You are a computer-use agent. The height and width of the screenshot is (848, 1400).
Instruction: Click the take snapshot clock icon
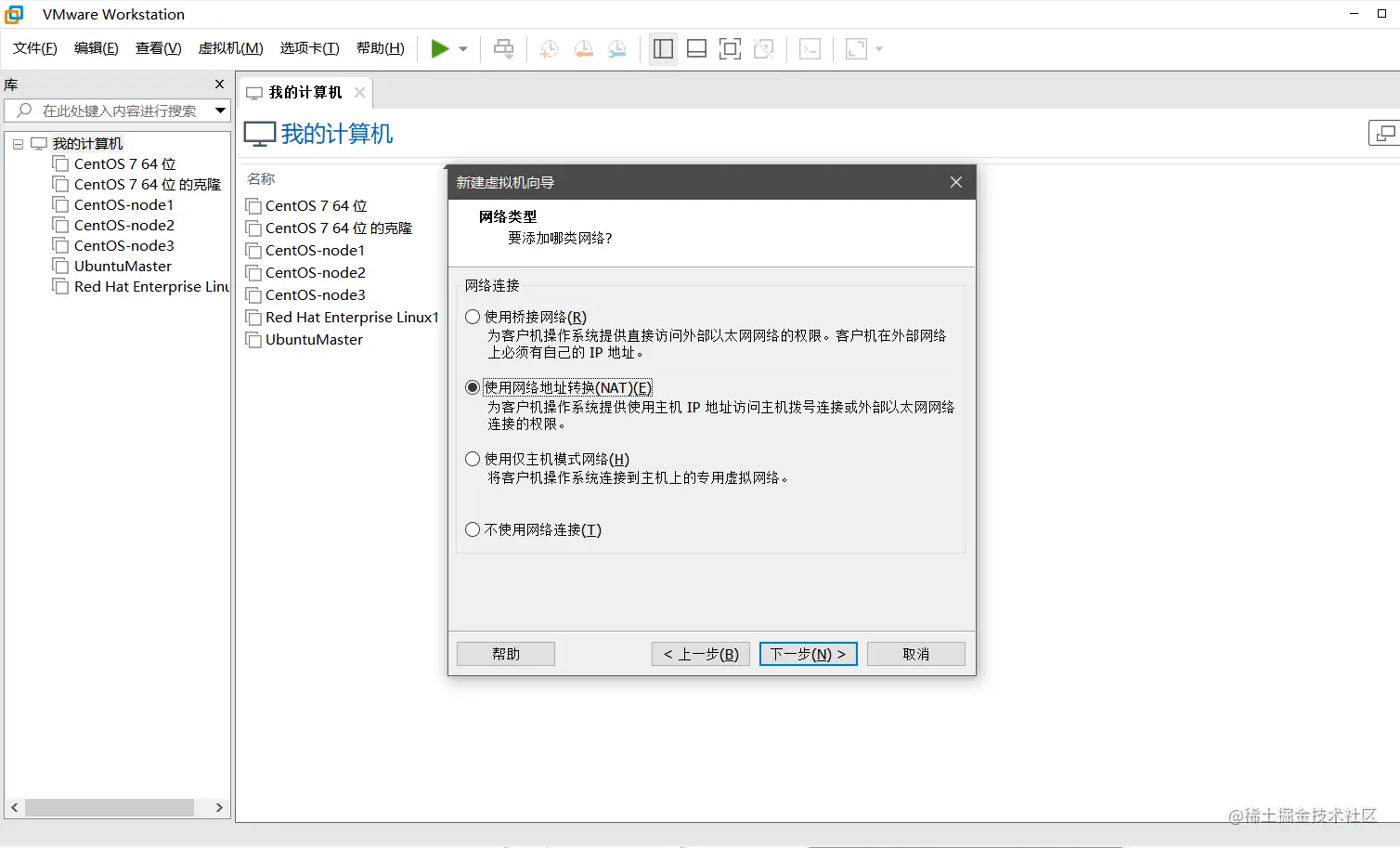coord(550,49)
